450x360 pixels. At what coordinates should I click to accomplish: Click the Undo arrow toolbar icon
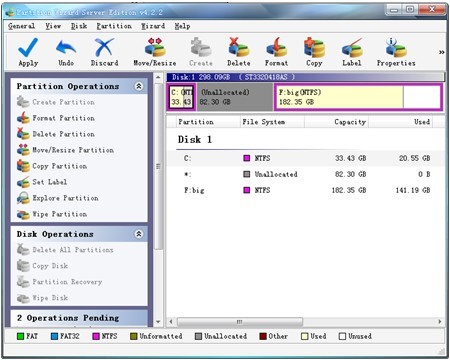66,47
